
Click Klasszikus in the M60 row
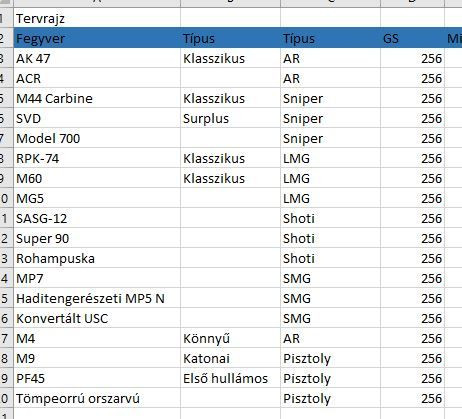coord(230,178)
